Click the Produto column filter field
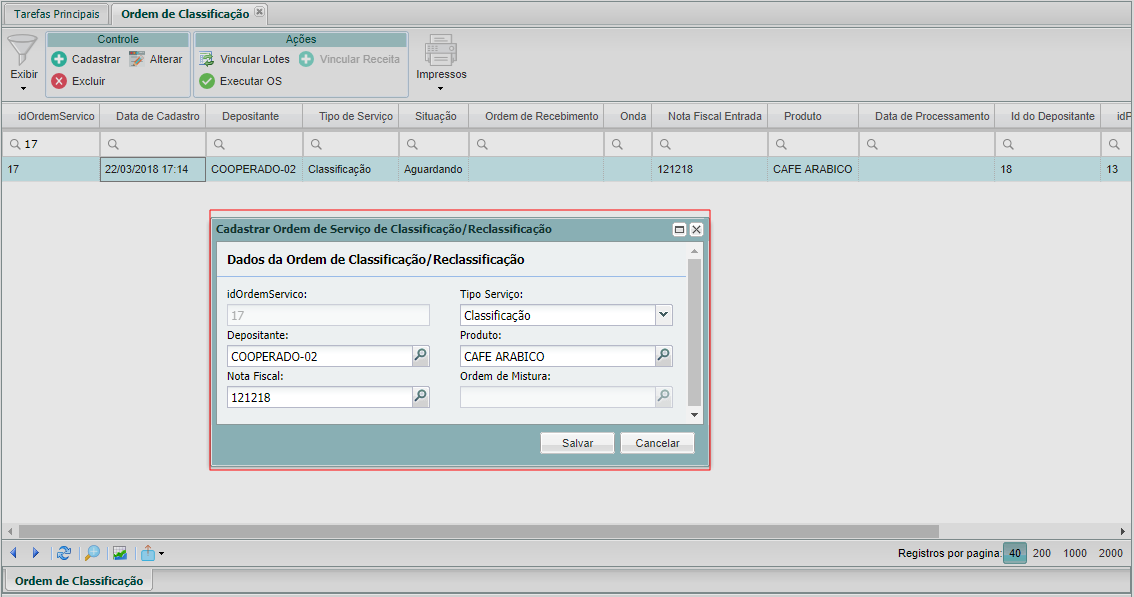 click(813, 144)
